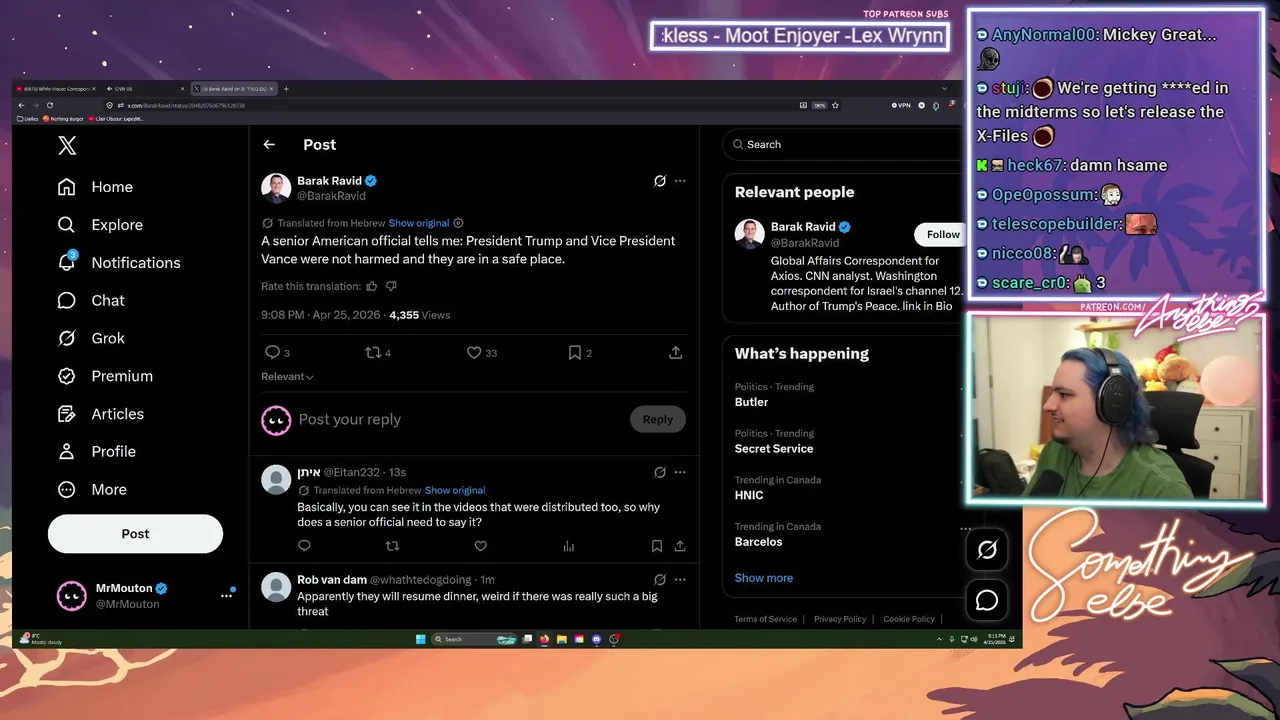Click the X logo in sidebar
This screenshot has height=720, width=1280.
[x=67, y=146]
